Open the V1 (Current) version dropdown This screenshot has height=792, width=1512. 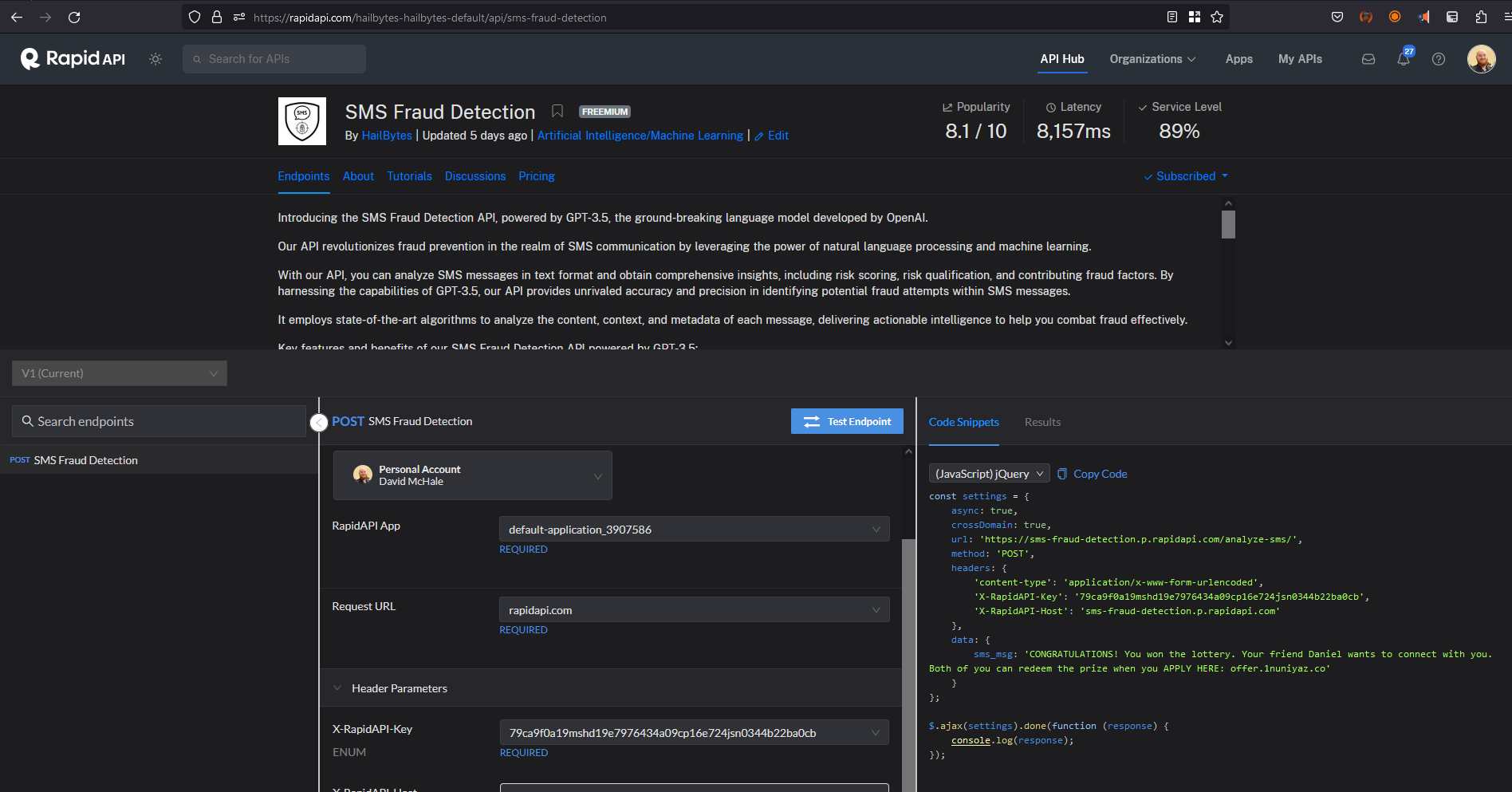[120, 373]
